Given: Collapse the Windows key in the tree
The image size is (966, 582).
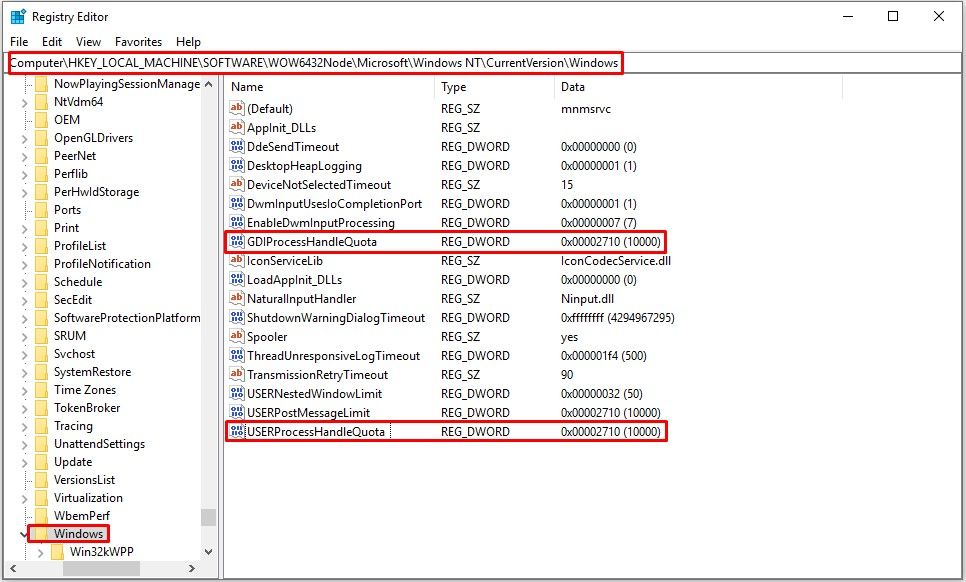Looking at the screenshot, I should [x=24, y=534].
